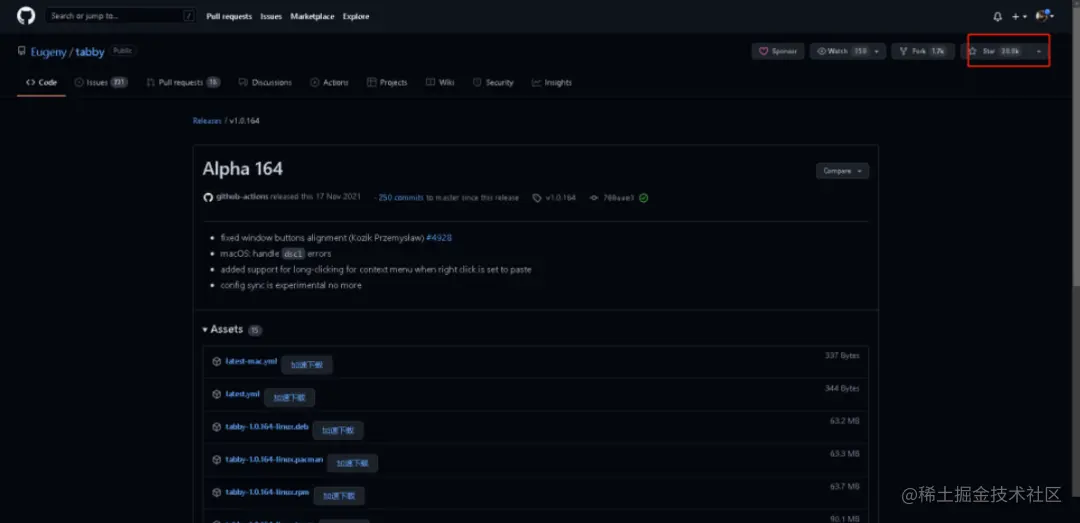The image size is (1080, 523).
Task: Open the tabby repository link
Action: tap(91, 52)
